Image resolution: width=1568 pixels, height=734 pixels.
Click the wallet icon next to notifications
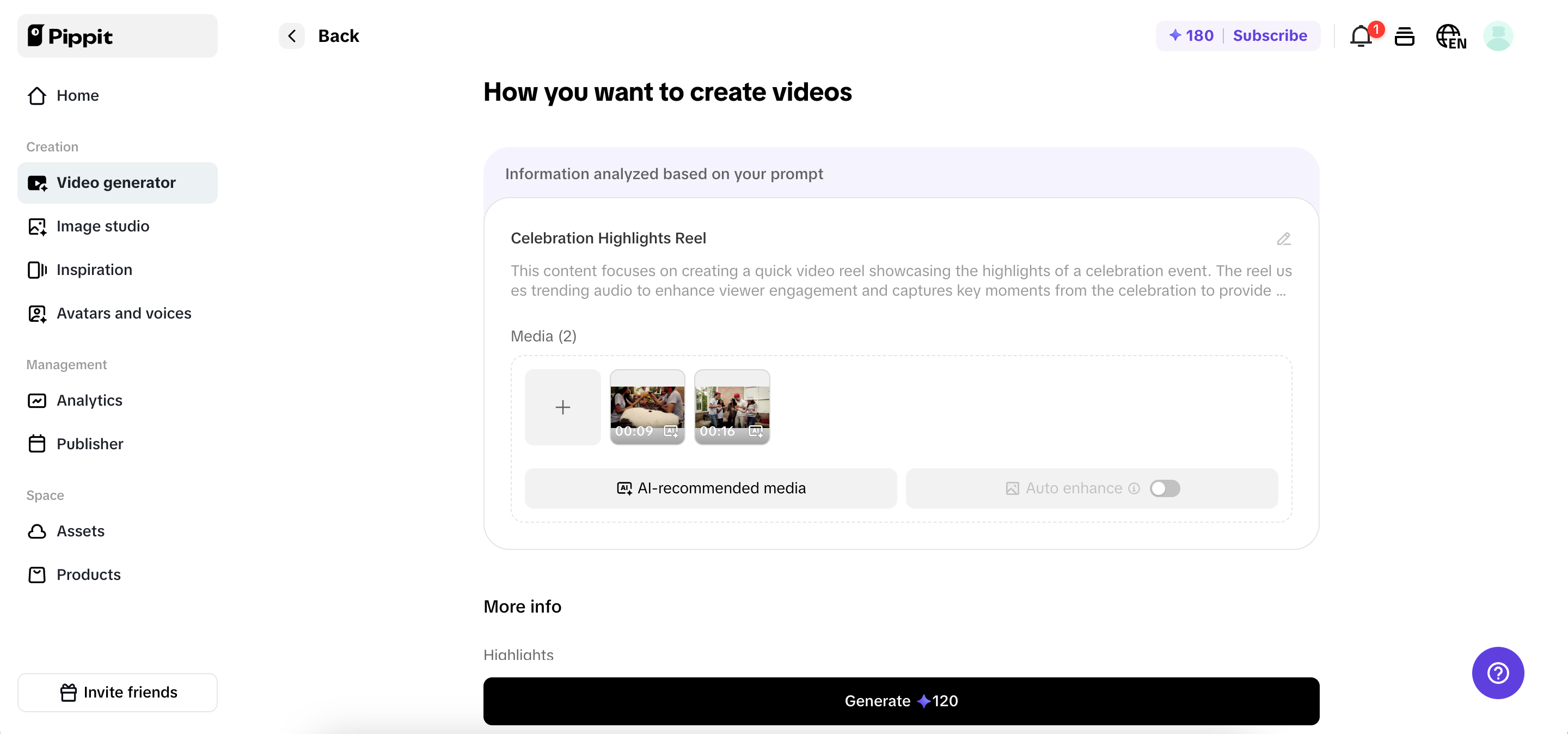point(1405,36)
